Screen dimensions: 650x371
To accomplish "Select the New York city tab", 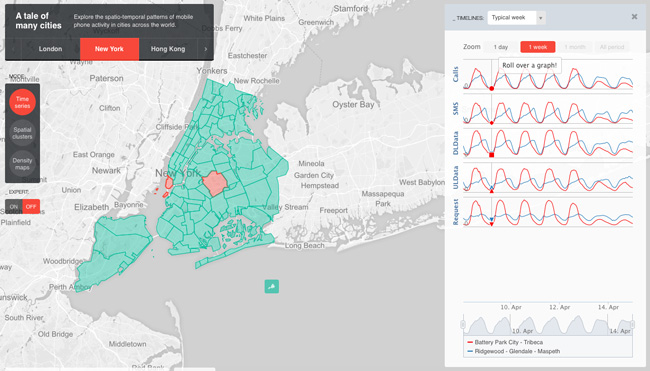I will [x=109, y=49].
